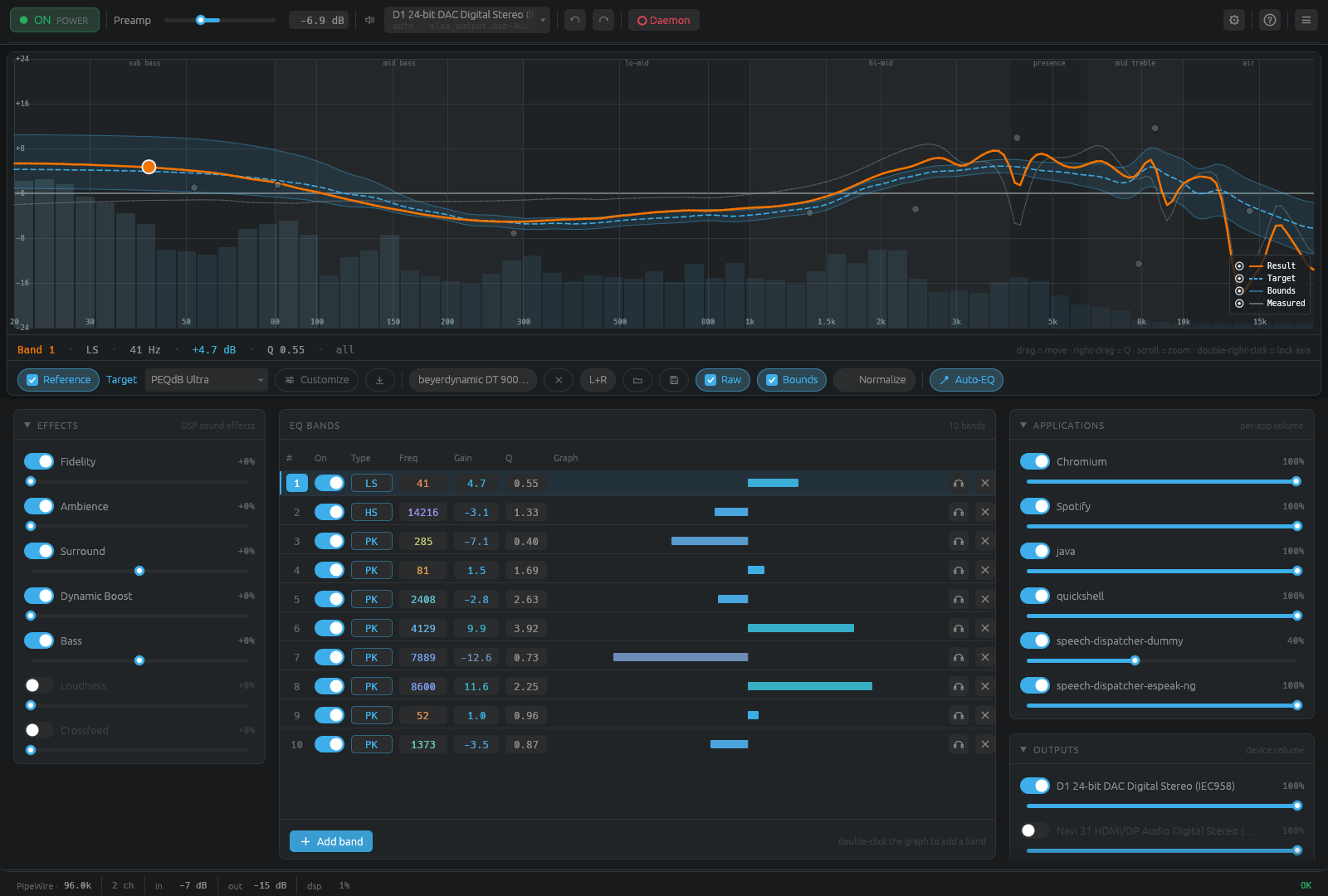Run Auto-EQ
1328x896 pixels.
coord(966,380)
